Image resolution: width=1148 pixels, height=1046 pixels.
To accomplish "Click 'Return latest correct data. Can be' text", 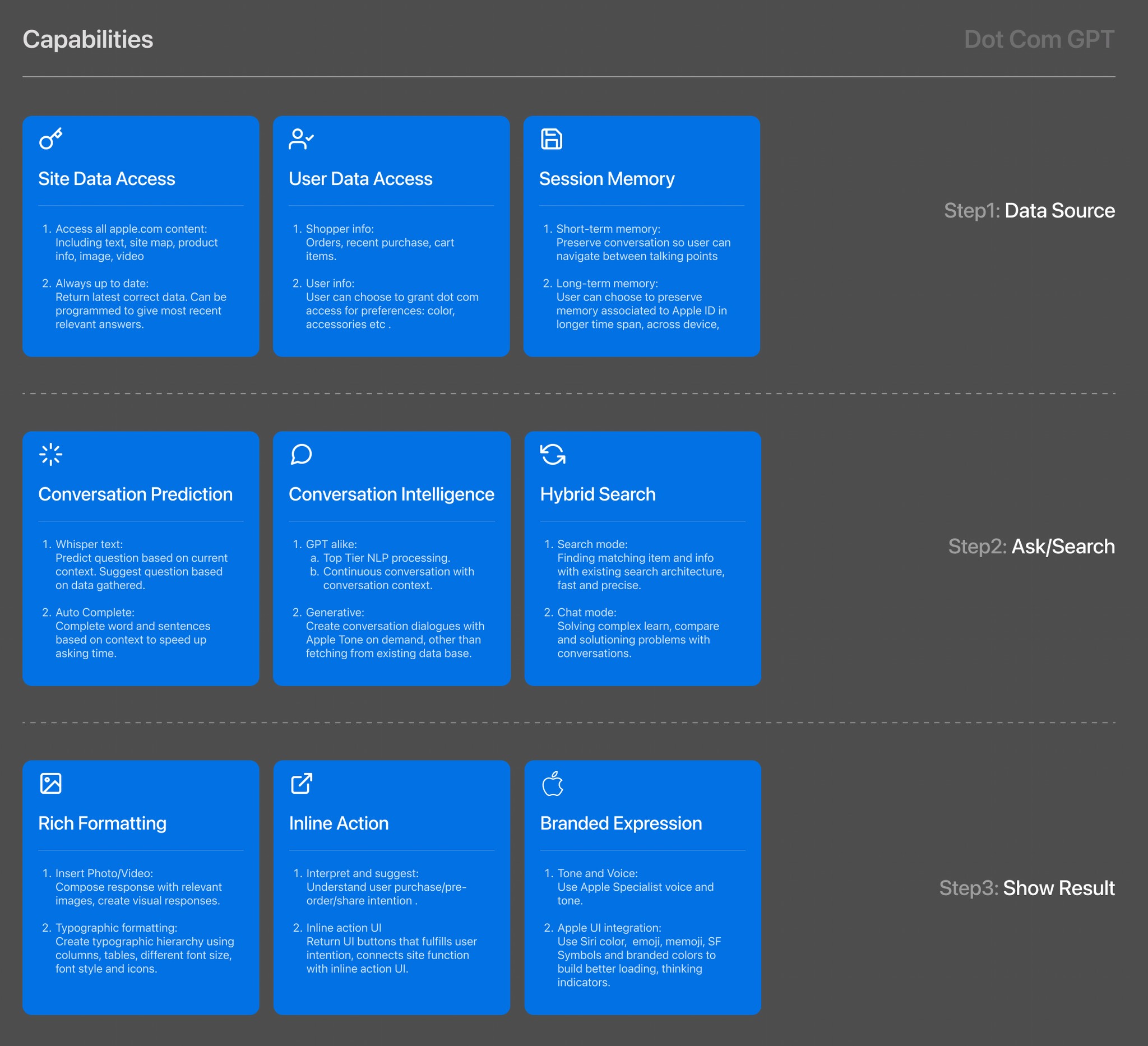I will pos(141,297).
